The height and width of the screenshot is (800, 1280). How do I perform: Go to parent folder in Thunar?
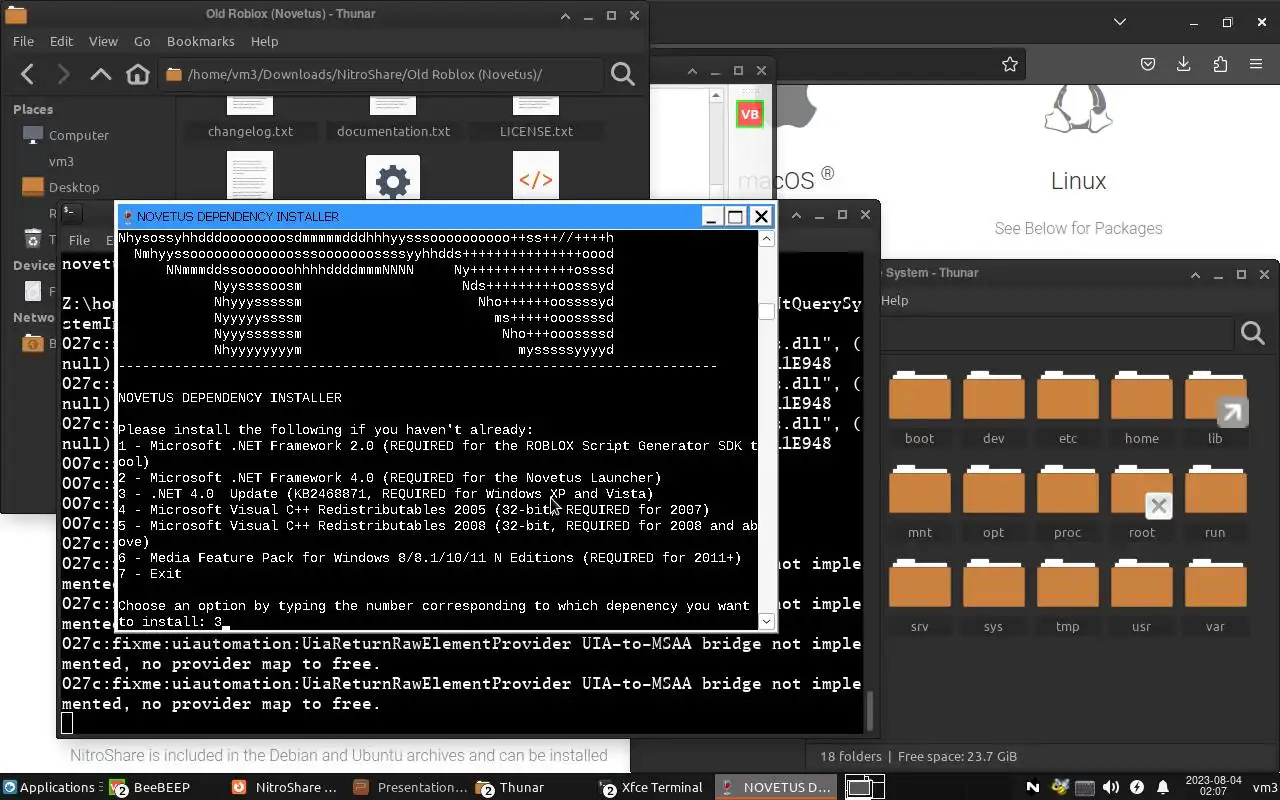100,74
